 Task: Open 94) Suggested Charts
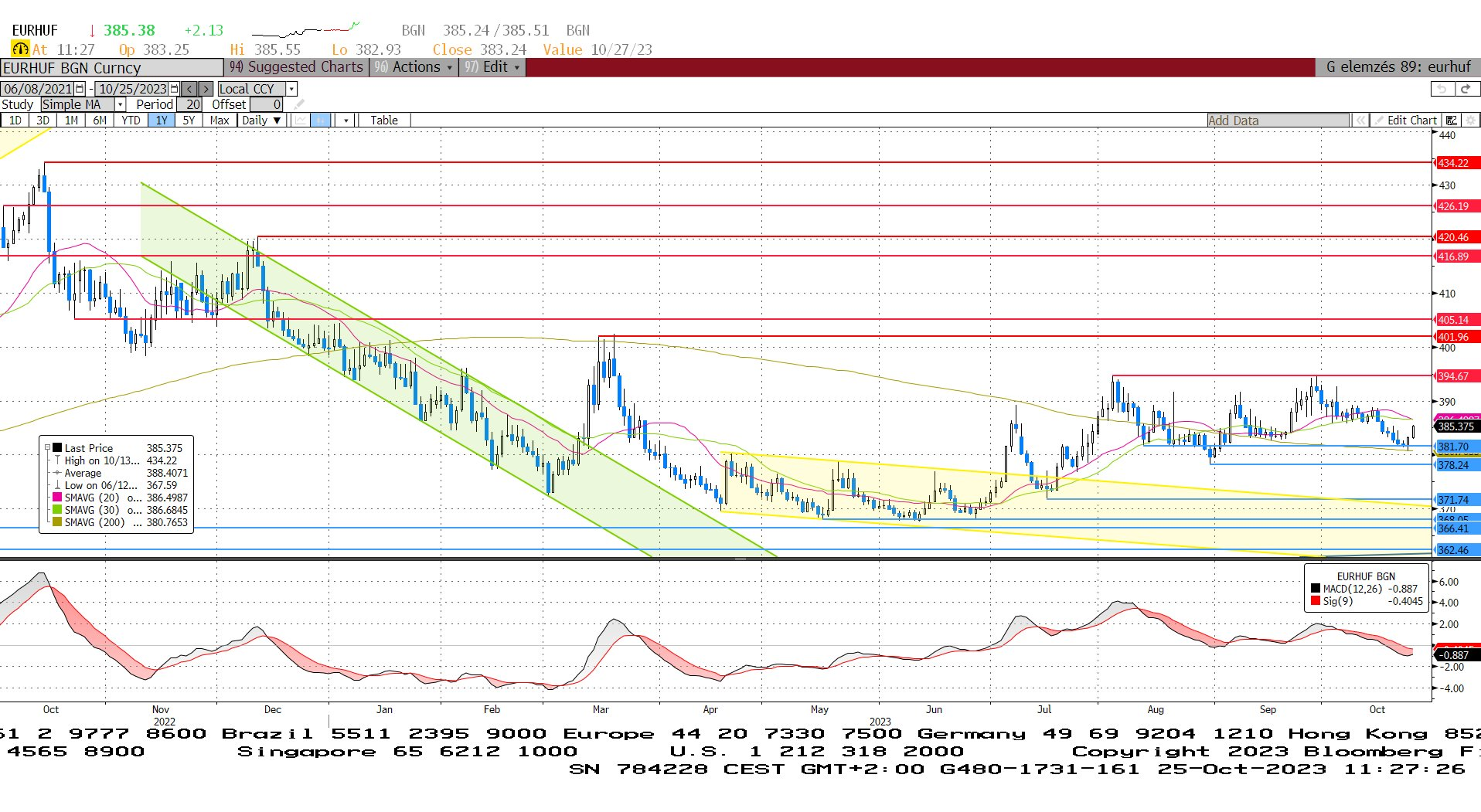(296, 67)
